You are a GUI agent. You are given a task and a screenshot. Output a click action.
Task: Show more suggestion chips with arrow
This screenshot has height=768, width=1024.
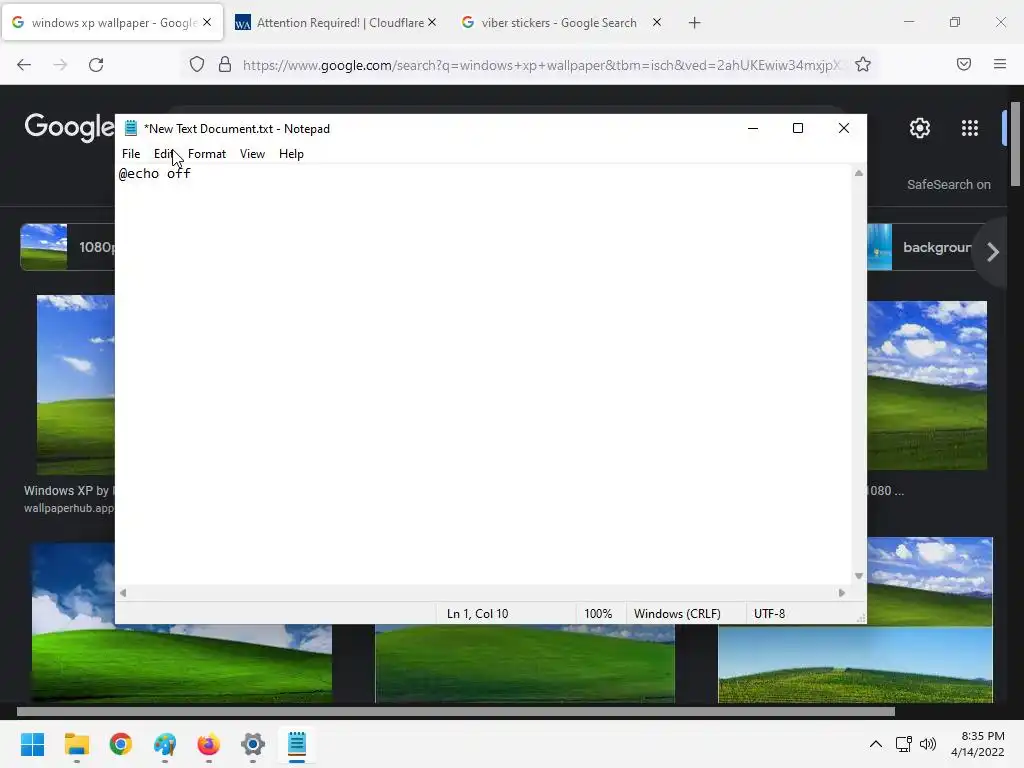[993, 252]
